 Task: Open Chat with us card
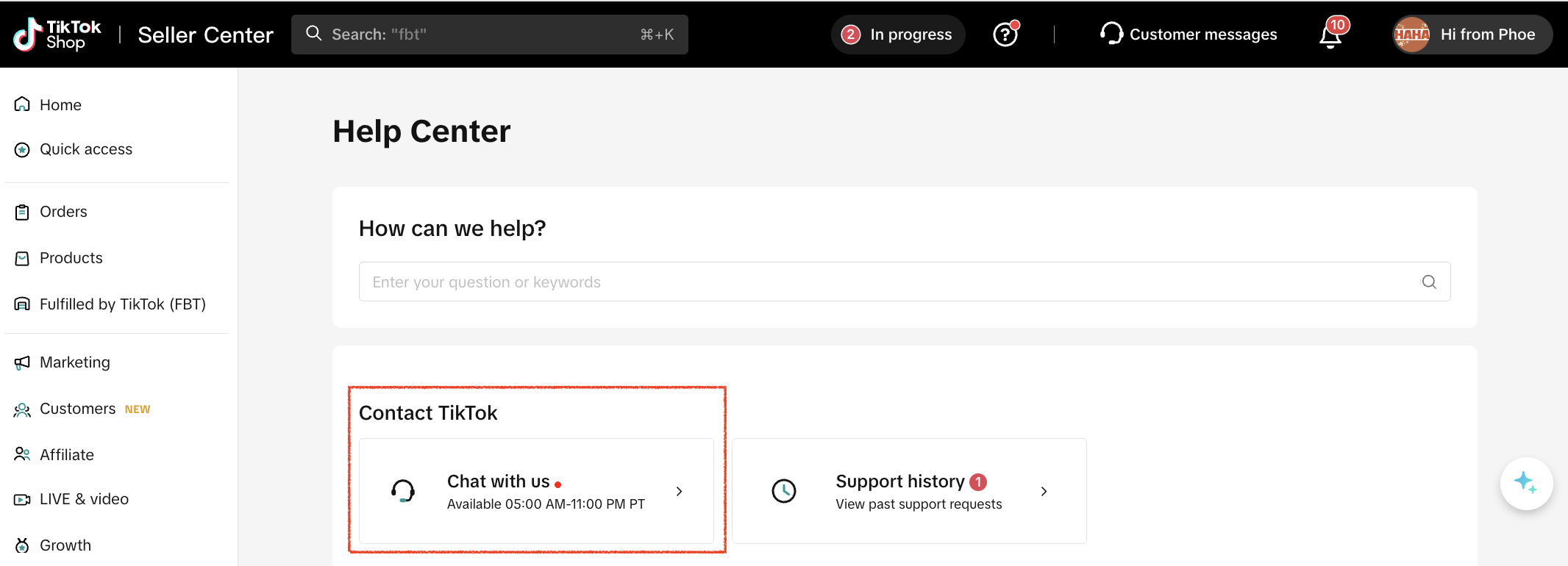coord(536,491)
